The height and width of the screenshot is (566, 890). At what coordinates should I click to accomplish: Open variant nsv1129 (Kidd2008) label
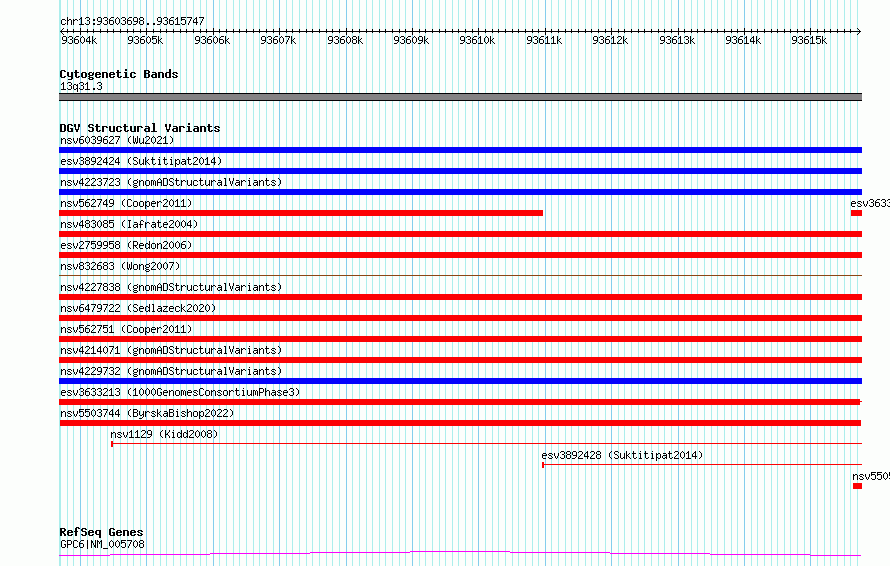click(164, 434)
